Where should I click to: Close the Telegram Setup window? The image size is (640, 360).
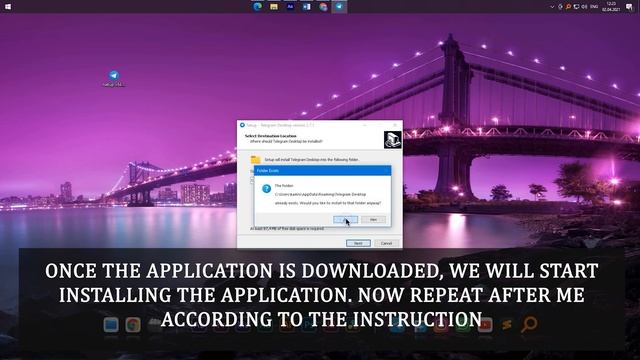[x=395, y=125]
